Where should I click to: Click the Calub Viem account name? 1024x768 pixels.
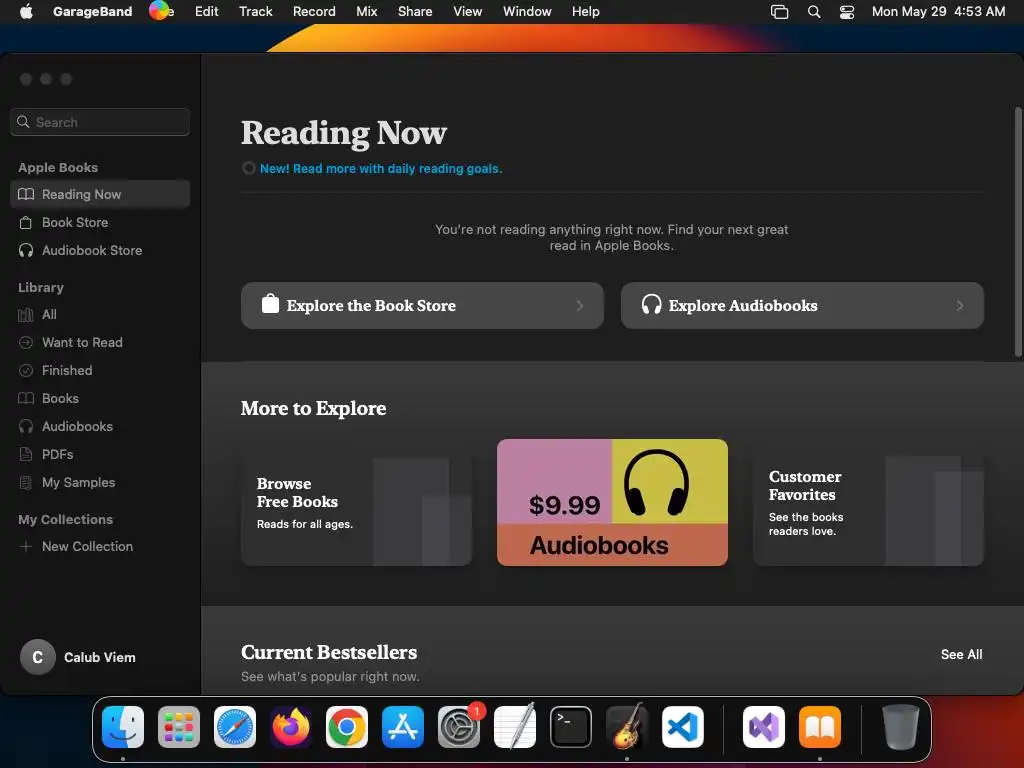click(100, 658)
